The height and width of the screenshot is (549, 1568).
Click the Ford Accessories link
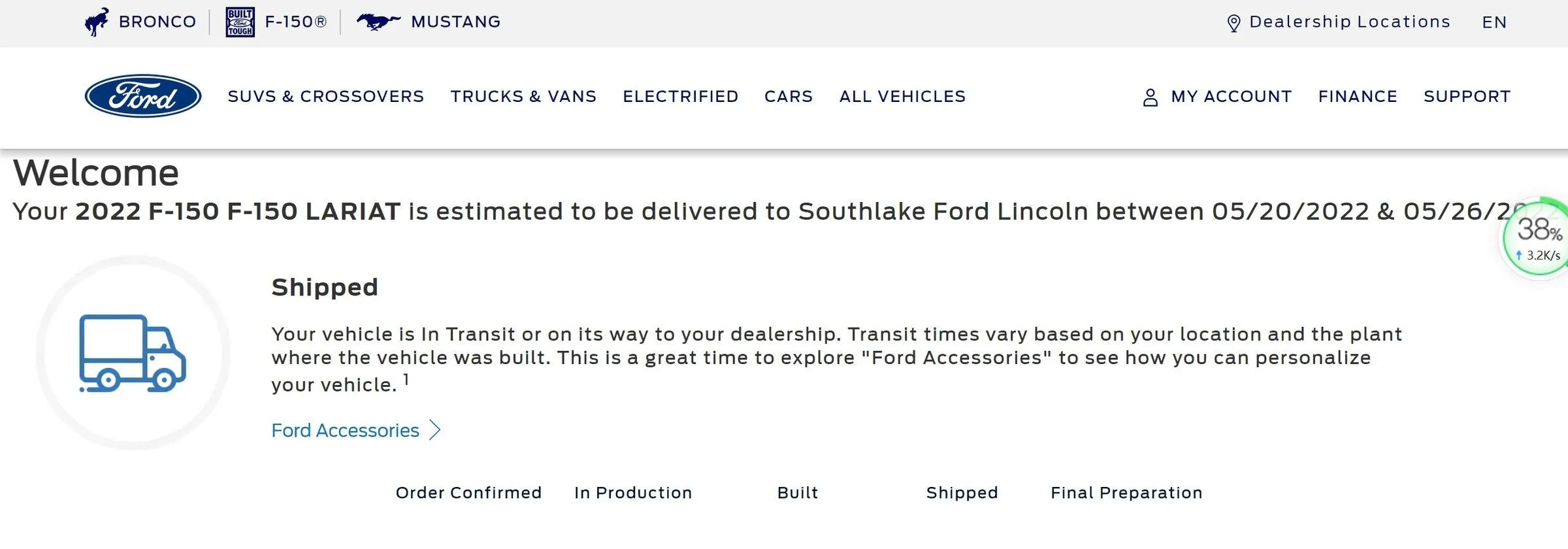click(x=345, y=430)
